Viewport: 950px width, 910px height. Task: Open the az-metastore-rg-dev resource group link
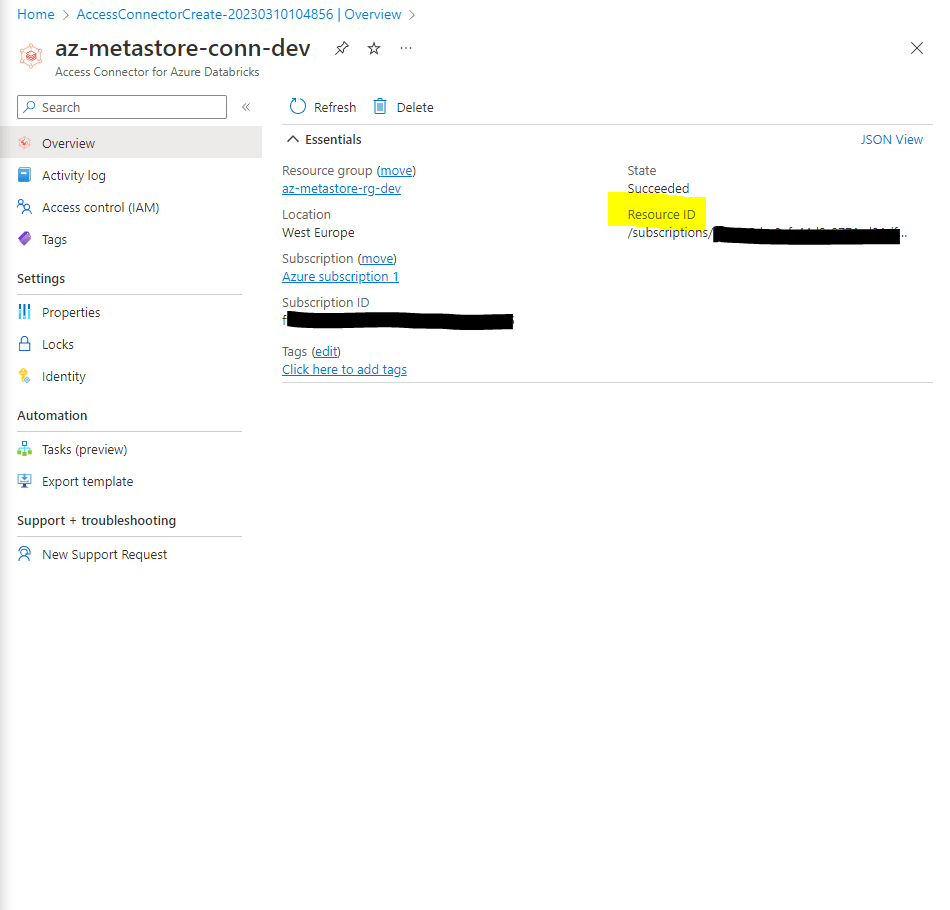[x=341, y=188]
